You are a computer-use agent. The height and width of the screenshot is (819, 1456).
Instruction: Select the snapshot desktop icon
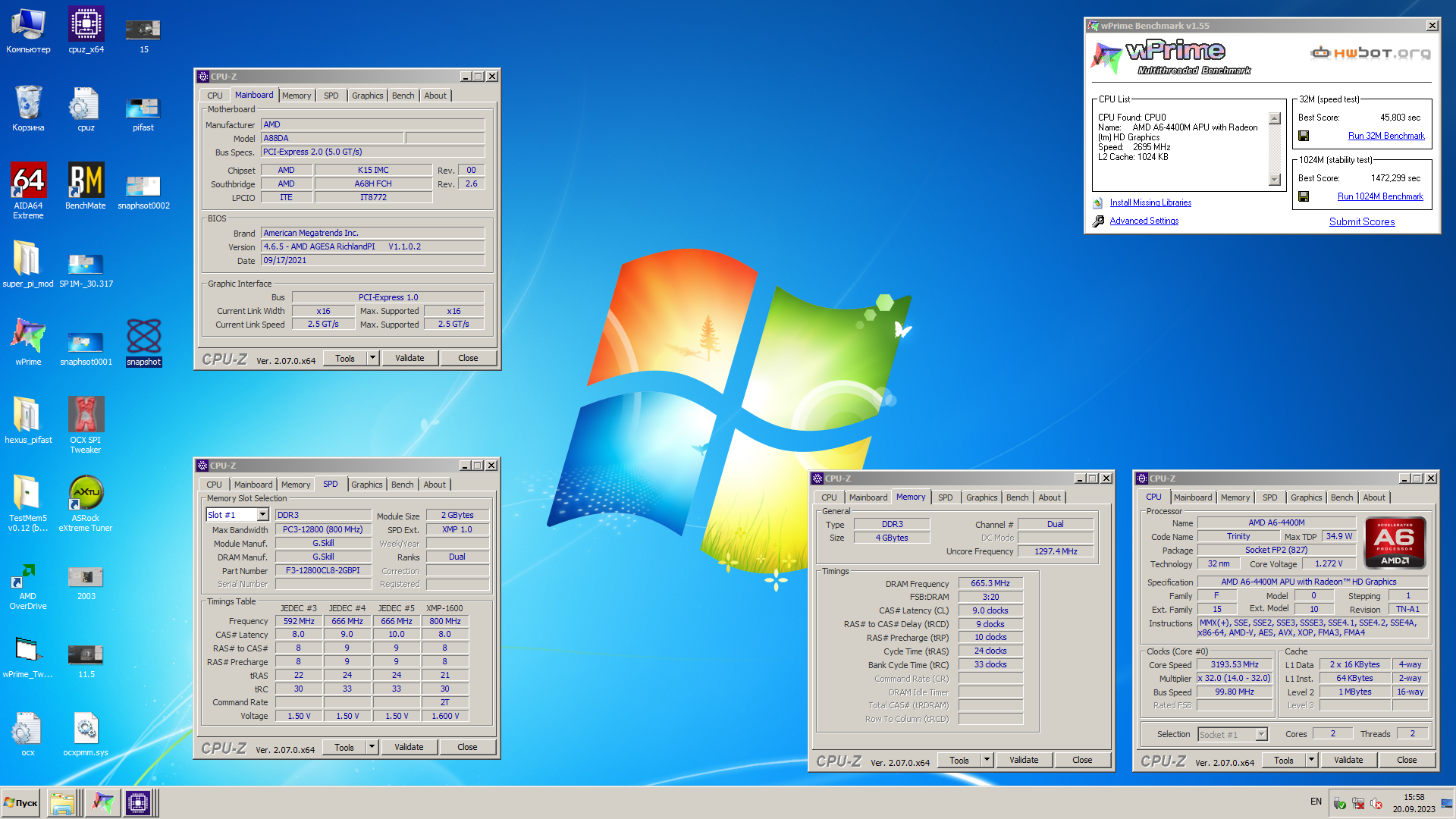point(144,342)
